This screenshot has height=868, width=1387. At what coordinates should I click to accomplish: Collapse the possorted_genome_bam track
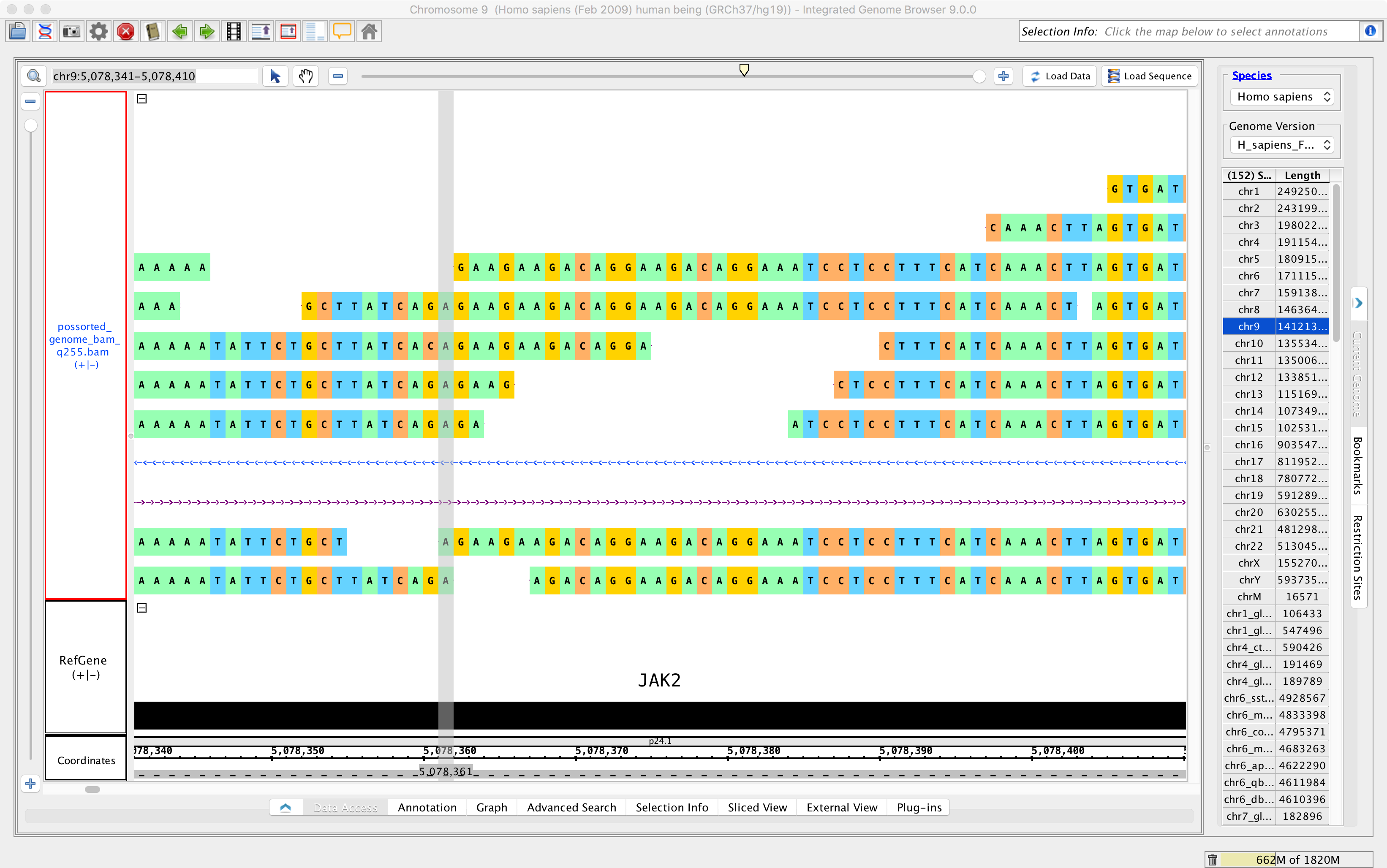pyautogui.click(x=142, y=99)
